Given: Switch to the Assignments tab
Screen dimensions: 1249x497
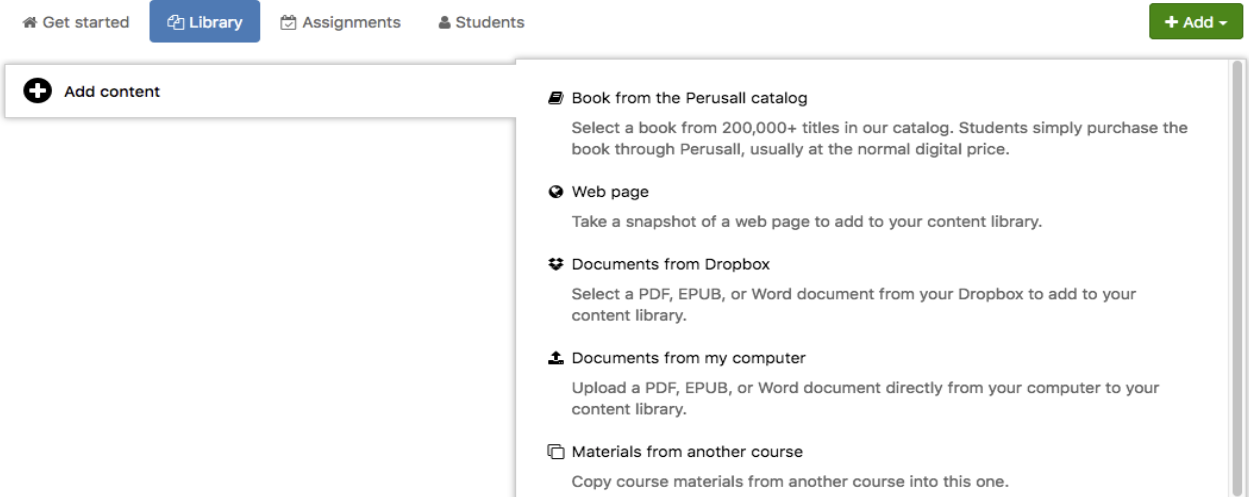Looking at the screenshot, I should [340, 22].
